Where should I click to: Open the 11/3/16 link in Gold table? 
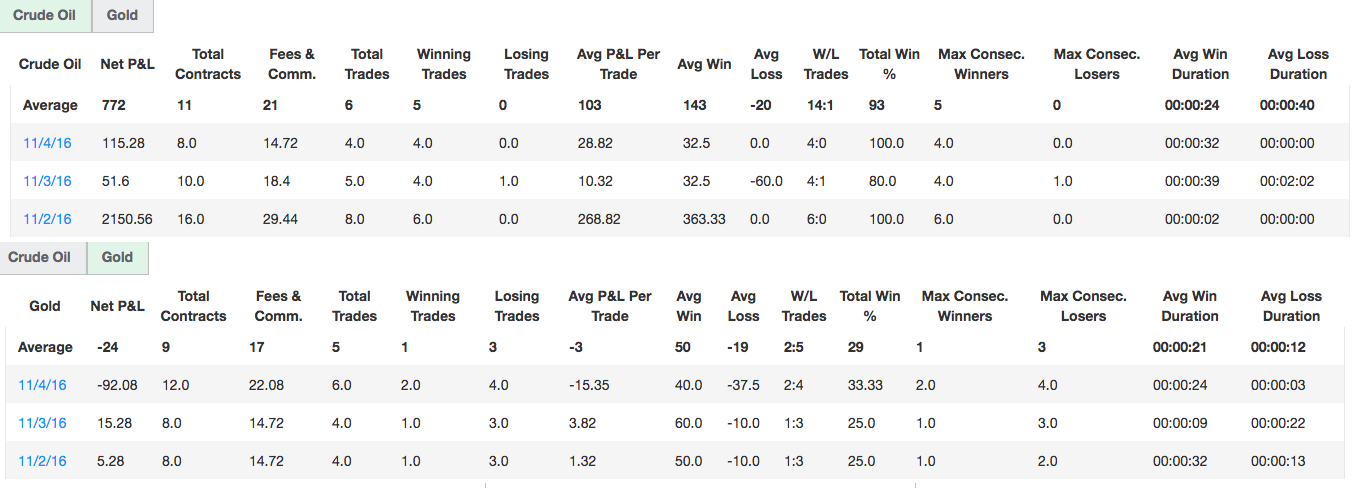pos(42,423)
